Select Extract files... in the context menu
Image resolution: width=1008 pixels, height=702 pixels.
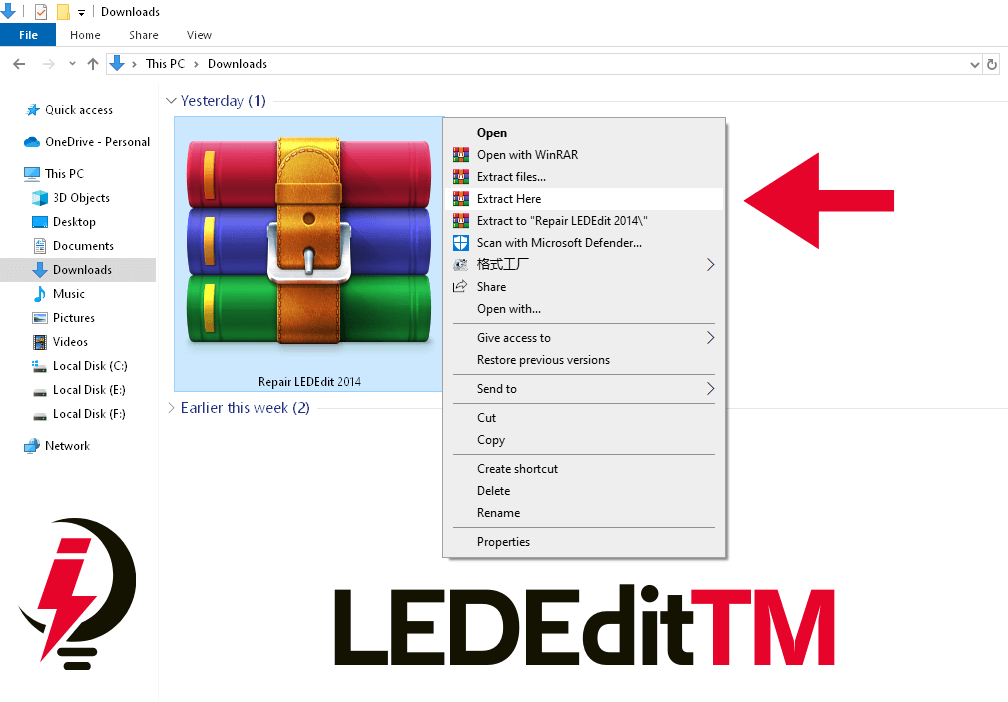[x=584, y=177]
